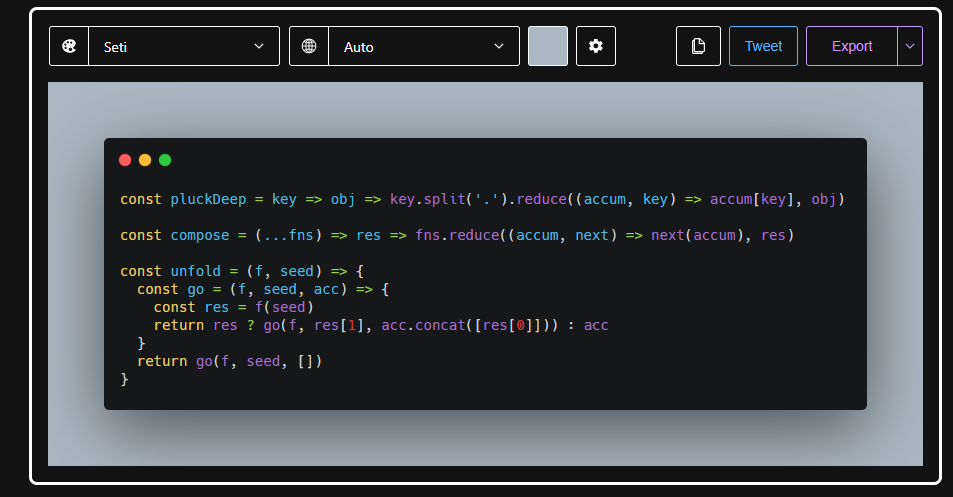Click the yellow window control dot
953x497 pixels.
click(145, 160)
